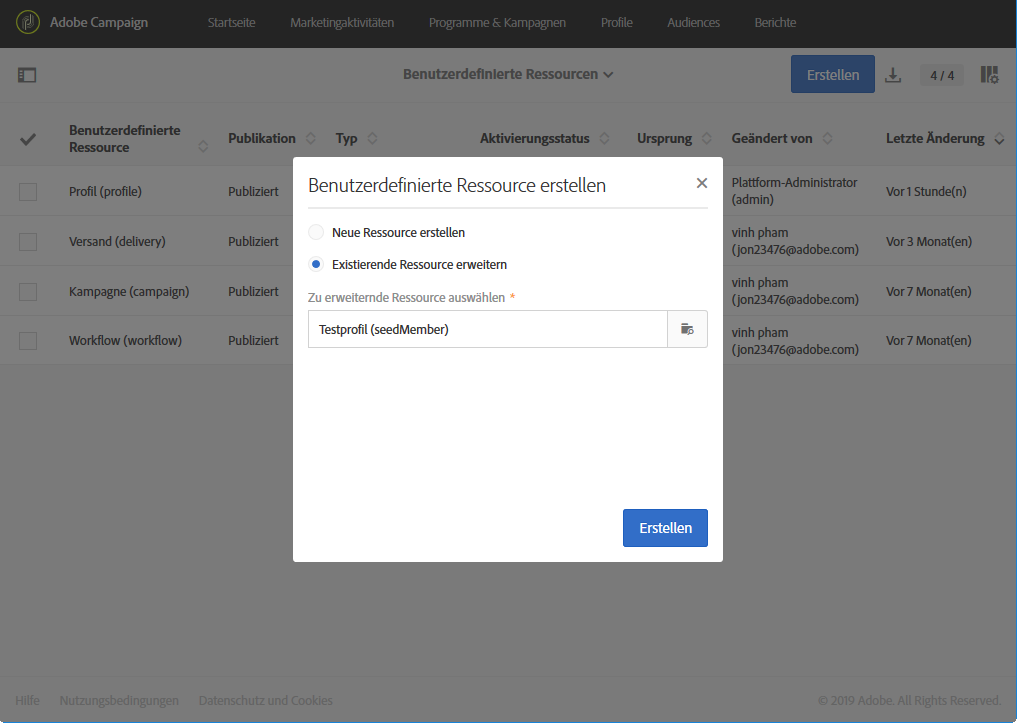Open the Profil (profile) resource row
The image size is (1017, 723).
105,192
